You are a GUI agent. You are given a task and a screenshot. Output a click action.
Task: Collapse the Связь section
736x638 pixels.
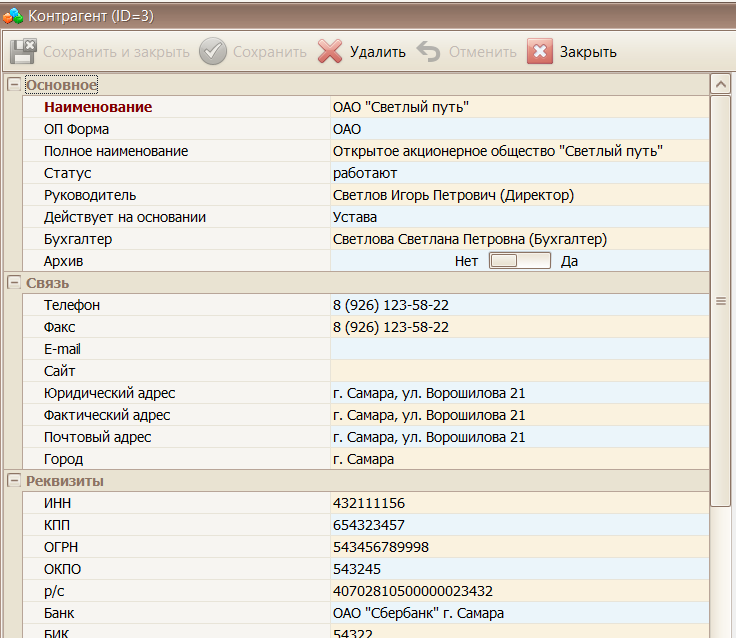(x=13, y=283)
